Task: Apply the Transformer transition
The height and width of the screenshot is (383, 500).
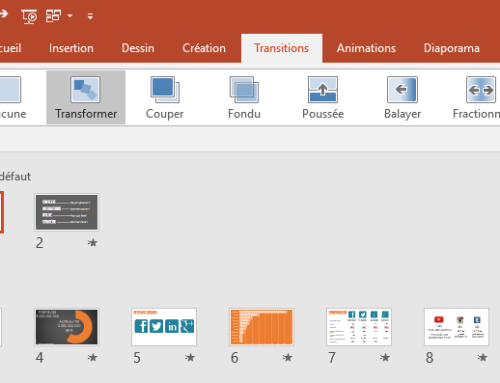Action: (x=86, y=97)
